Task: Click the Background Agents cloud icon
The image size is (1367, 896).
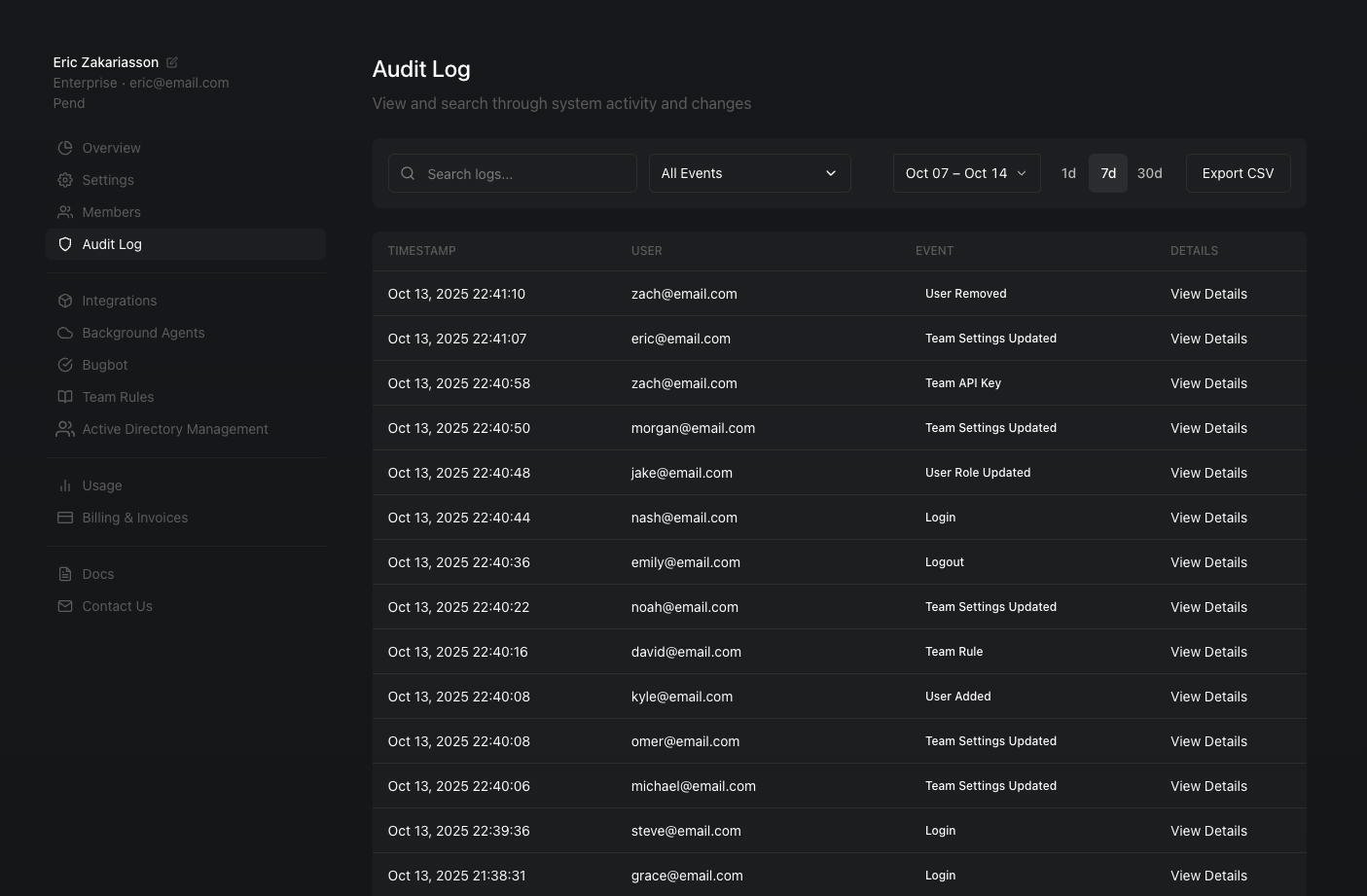Action: [x=65, y=333]
